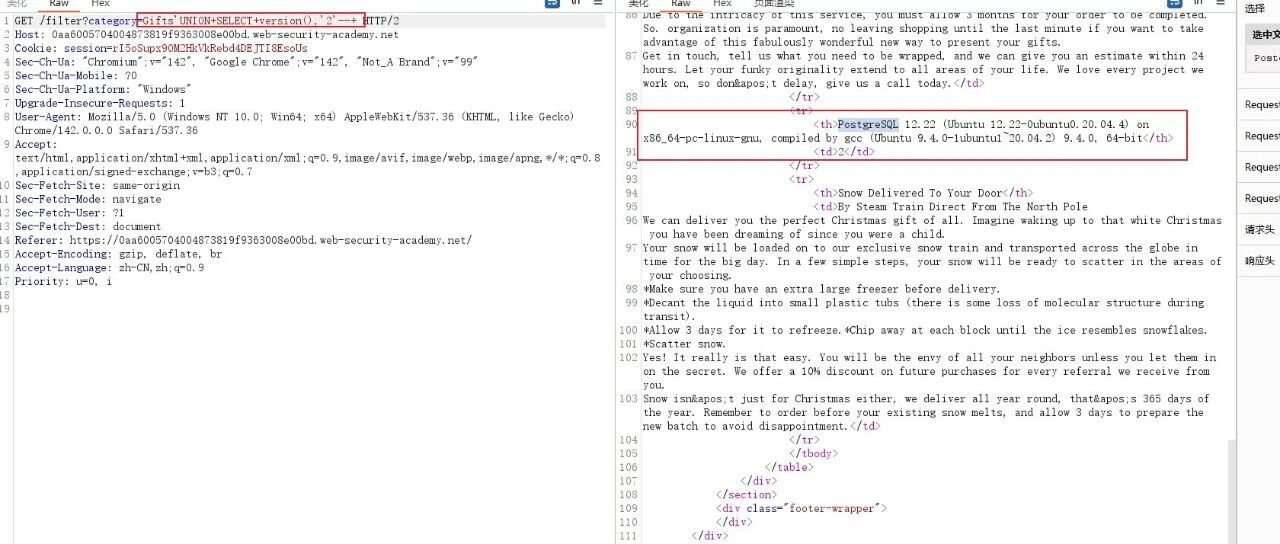Click the Sec-Fetch-Site: same-origin header

coord(97,185)
